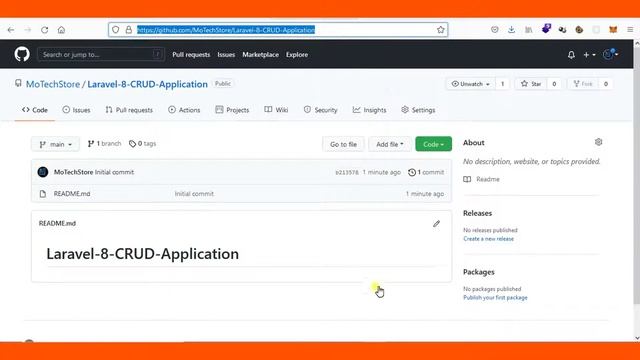
Task: Click the watchers count 1
Action: pos(502,84)
